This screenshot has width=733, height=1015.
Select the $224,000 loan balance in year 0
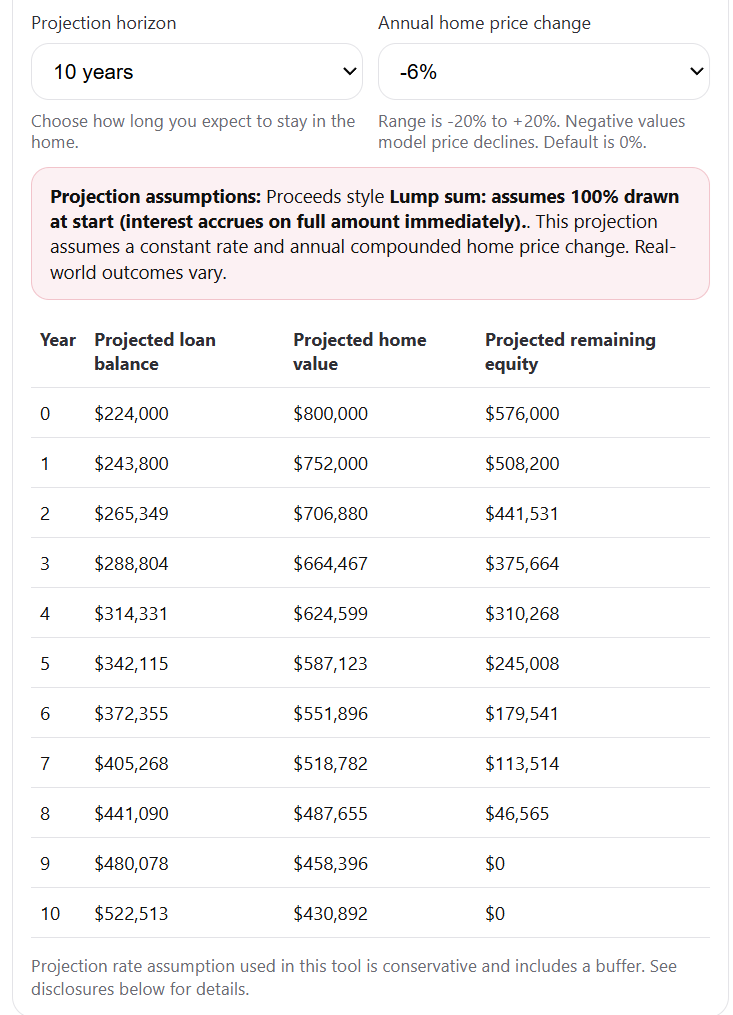[x=131, y=413]
